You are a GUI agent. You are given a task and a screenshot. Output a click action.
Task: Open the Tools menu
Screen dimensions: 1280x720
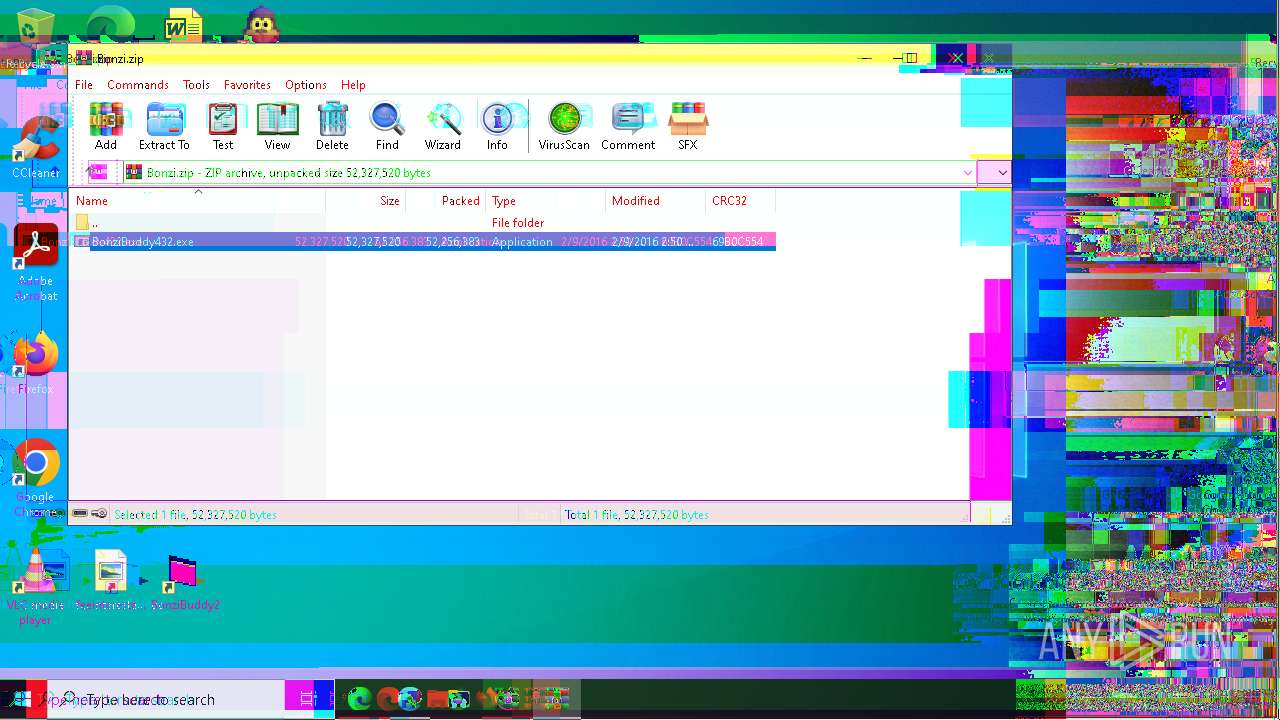(x=196, y=85)
